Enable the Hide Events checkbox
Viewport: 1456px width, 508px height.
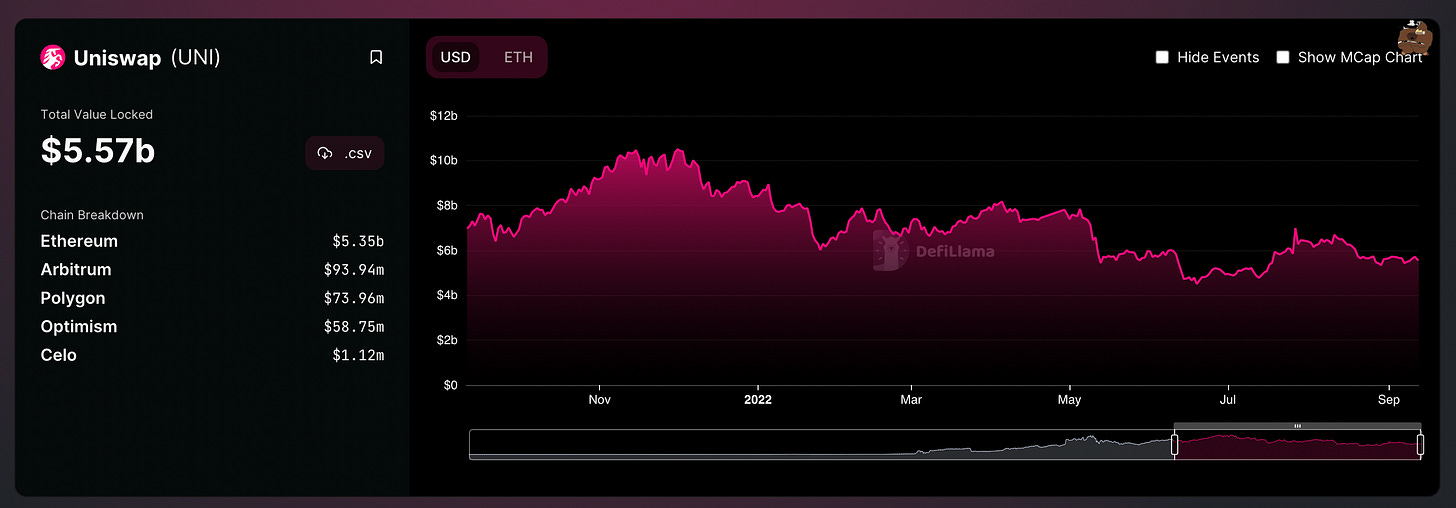pyautogui.click(x=1162, y=57)
